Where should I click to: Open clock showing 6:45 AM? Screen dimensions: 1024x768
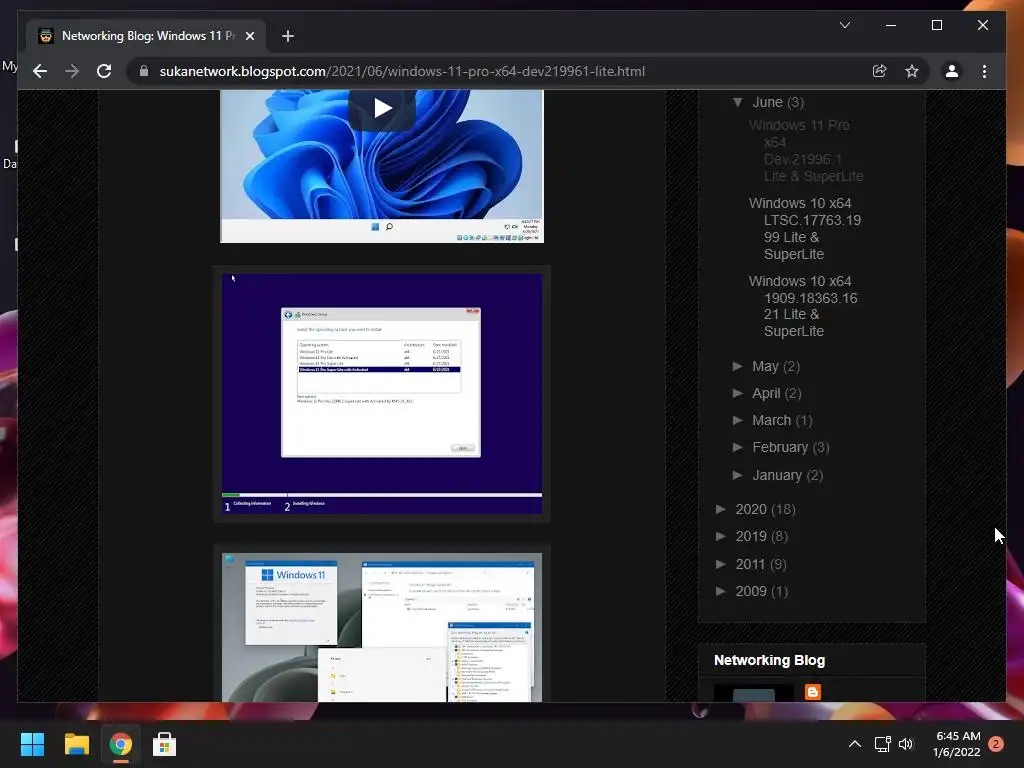pos(957,744)
